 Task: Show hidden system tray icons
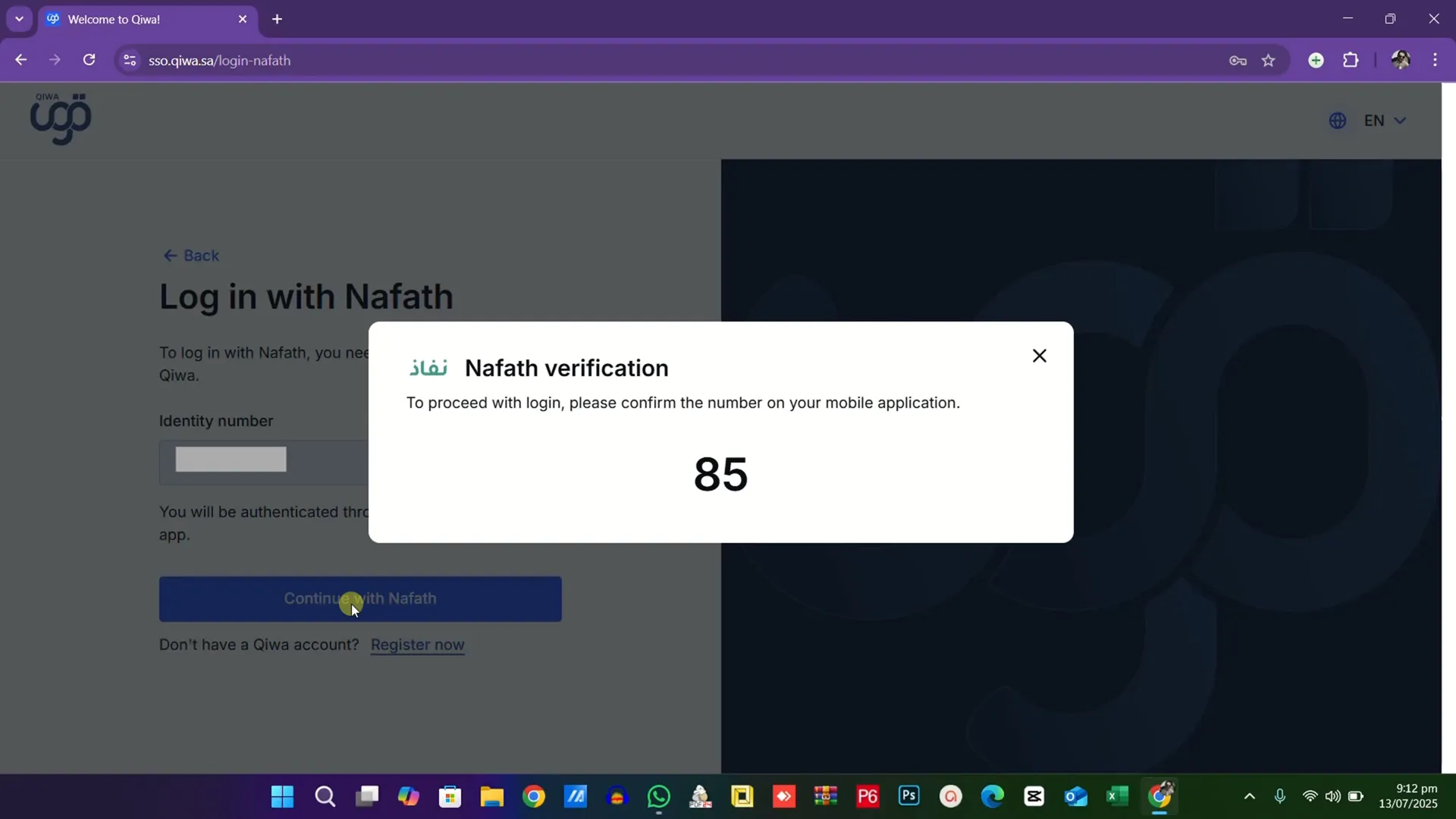point(1250,796)
